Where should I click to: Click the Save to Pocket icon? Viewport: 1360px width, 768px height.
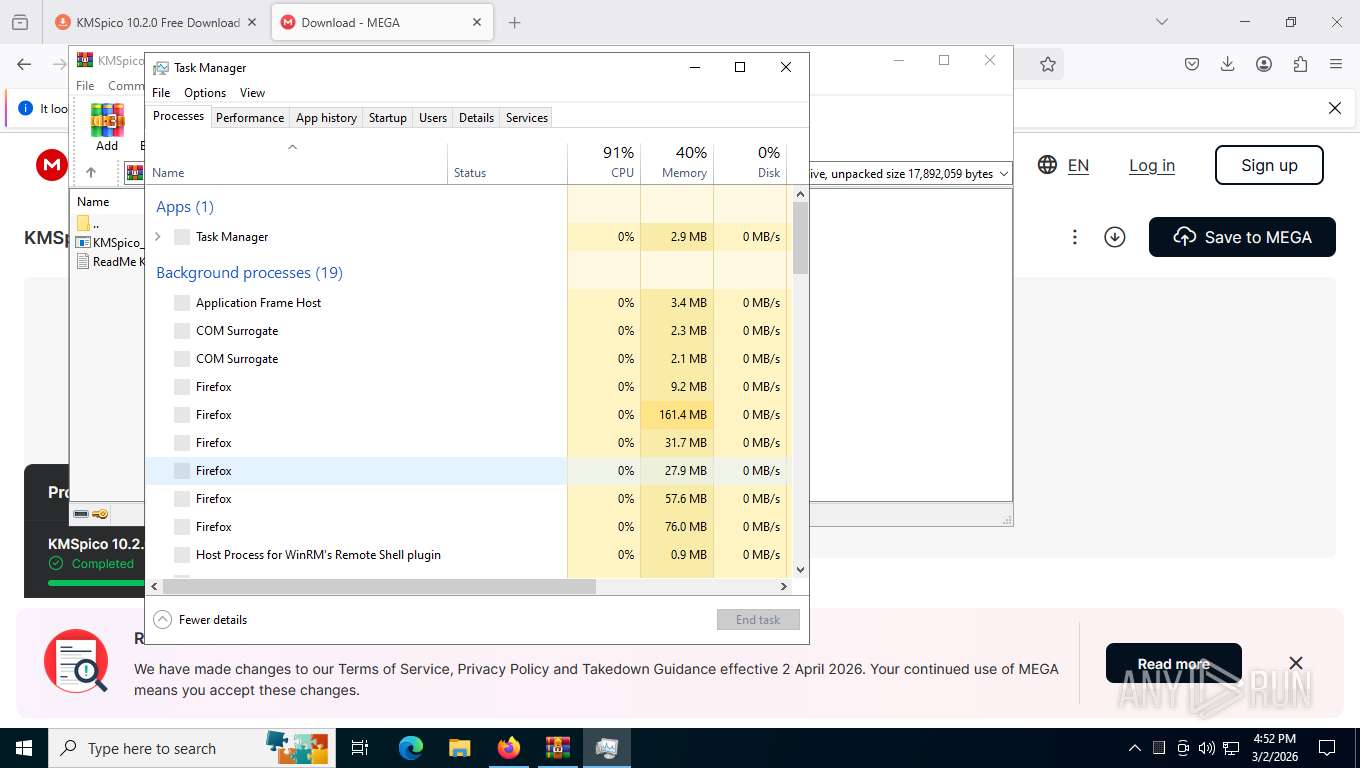click(x=1192, y=64)
